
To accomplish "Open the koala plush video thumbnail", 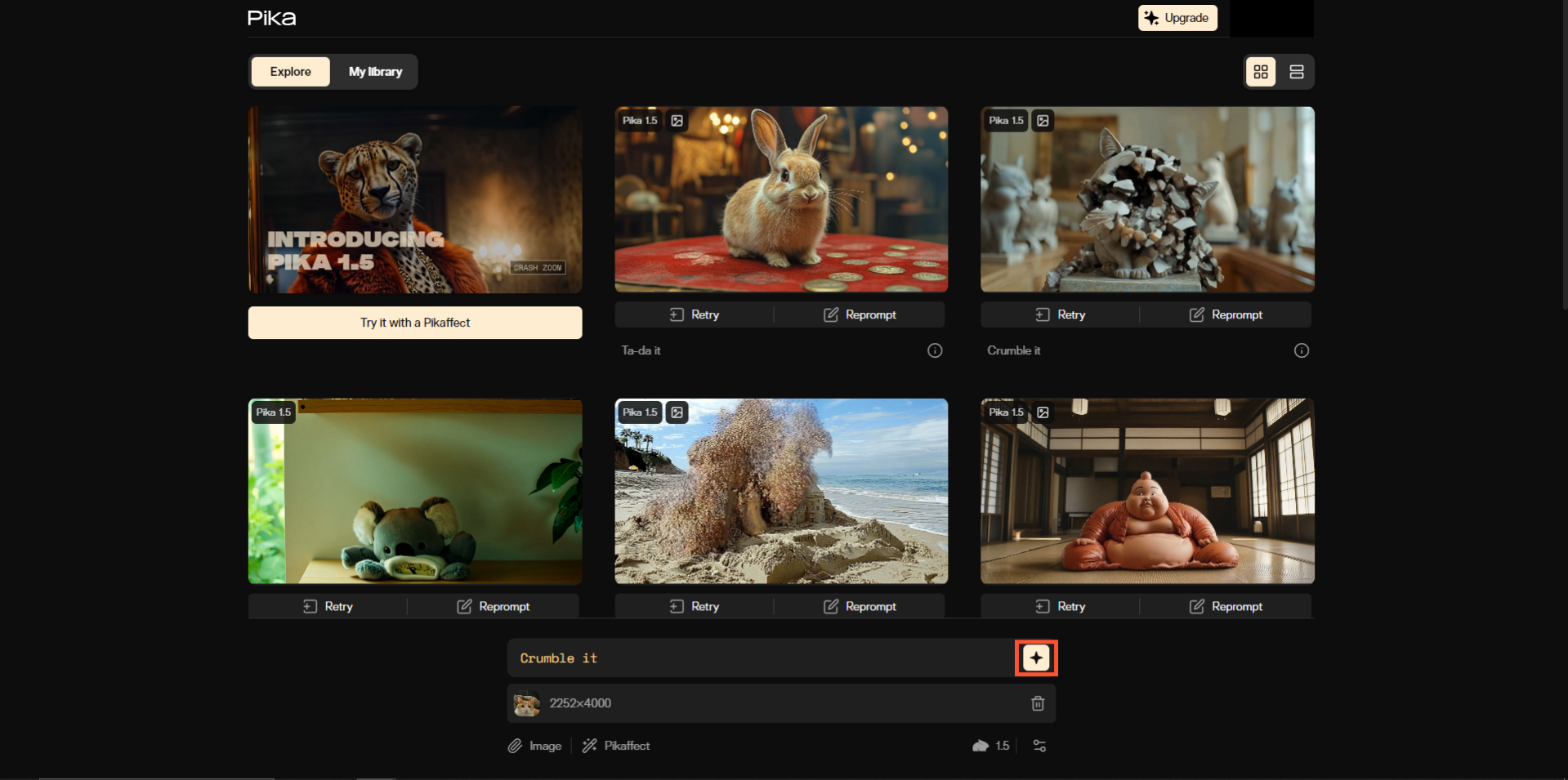I will coord(415,491).
